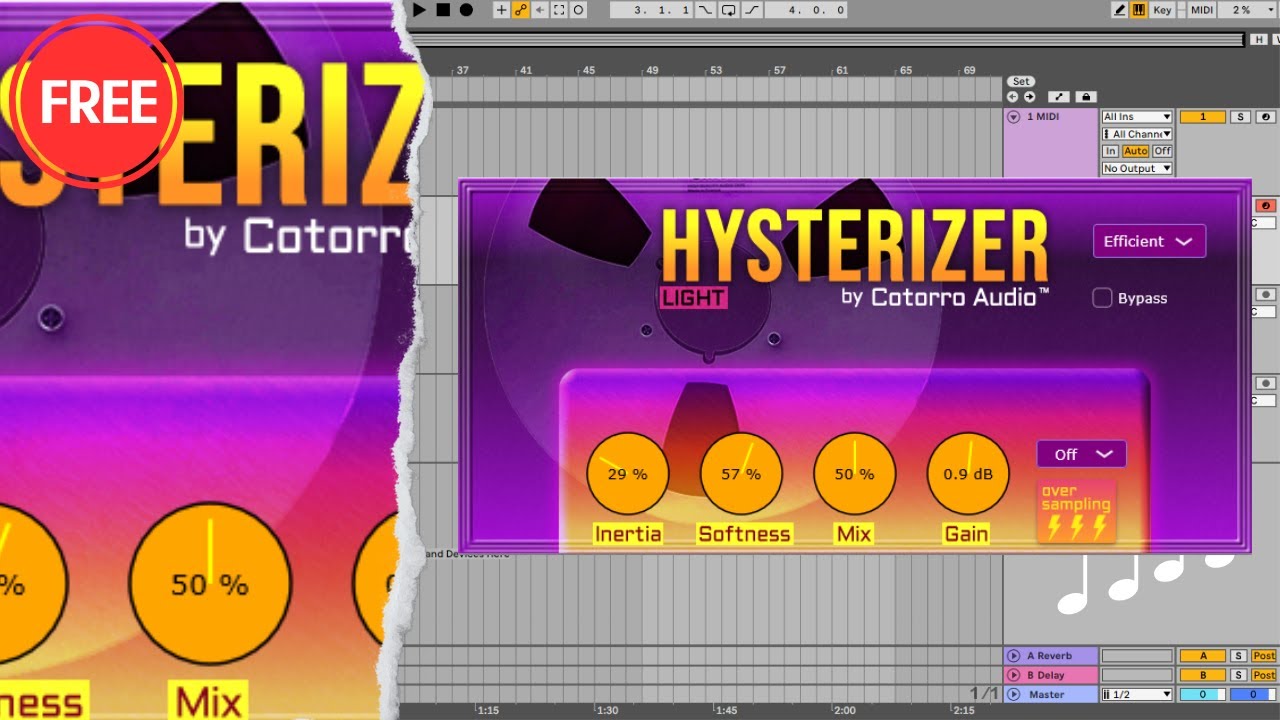
Task: Click the Gain knob at 0.9 dB
Action: point(968,473)
